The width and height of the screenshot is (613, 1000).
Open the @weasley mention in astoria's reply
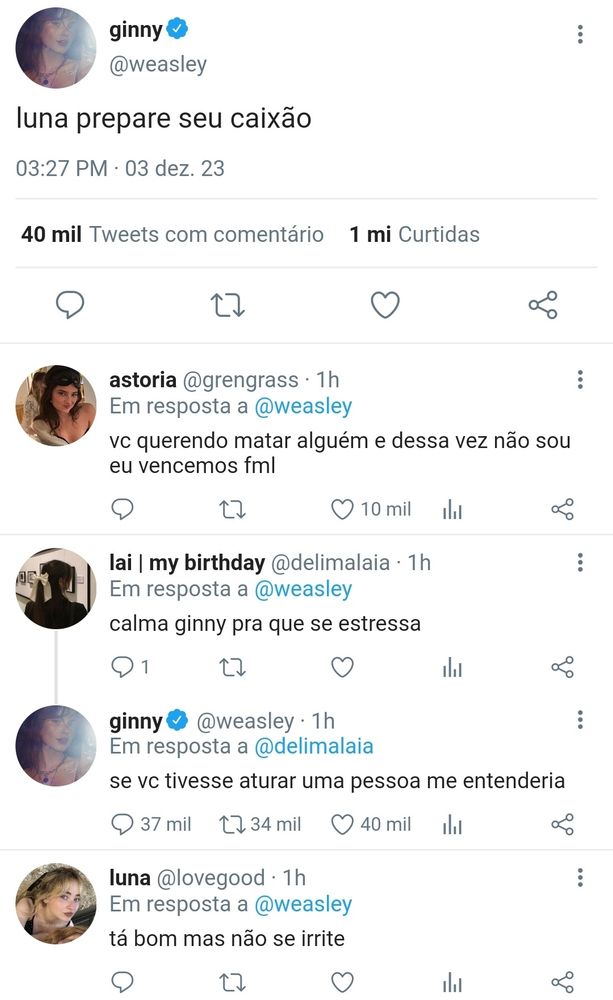click(303, 406)
